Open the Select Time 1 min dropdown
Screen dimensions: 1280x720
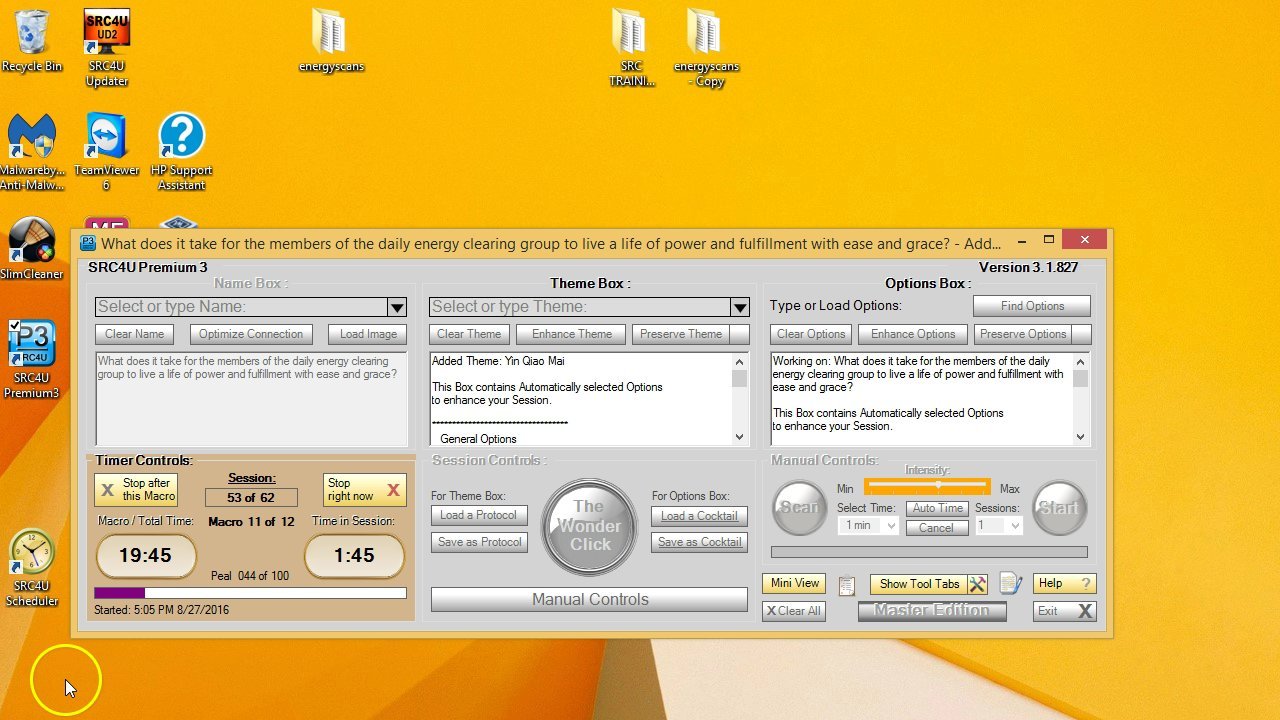[890, 526]
